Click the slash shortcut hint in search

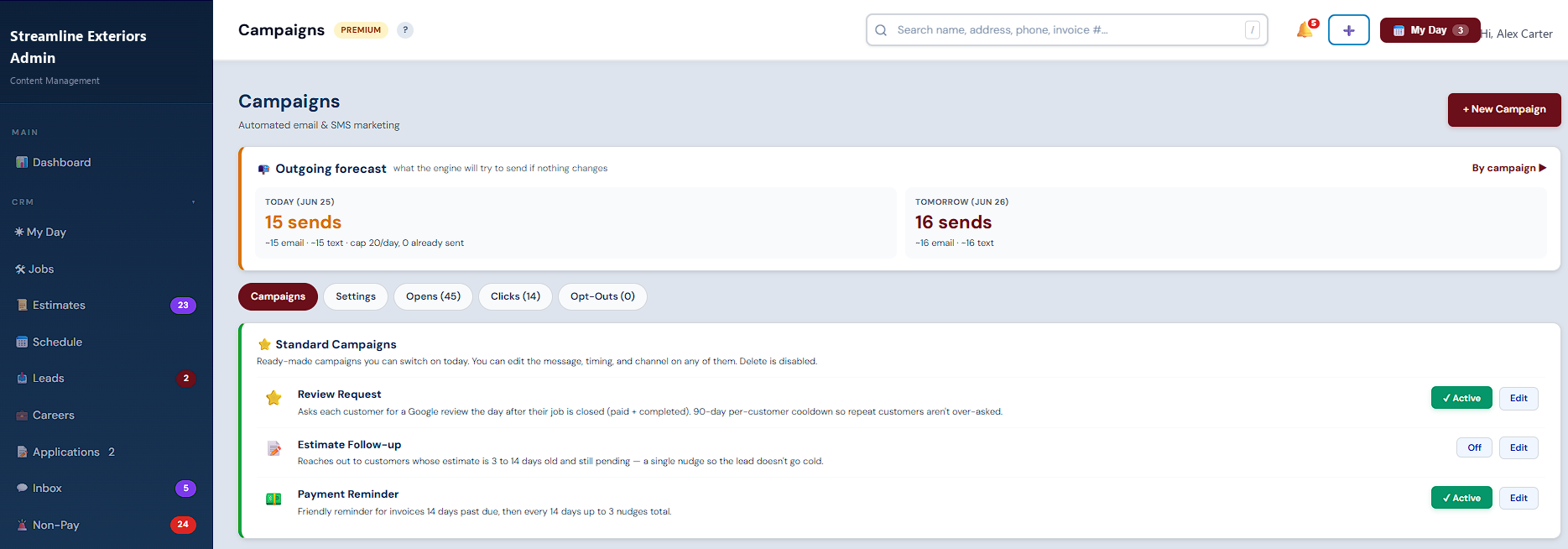tap(1253, 30)
